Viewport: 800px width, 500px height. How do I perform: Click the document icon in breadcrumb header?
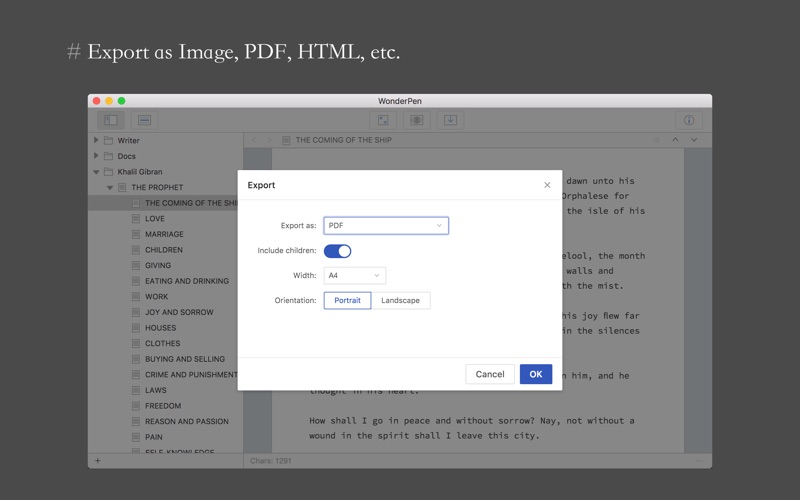pos(286,140)
